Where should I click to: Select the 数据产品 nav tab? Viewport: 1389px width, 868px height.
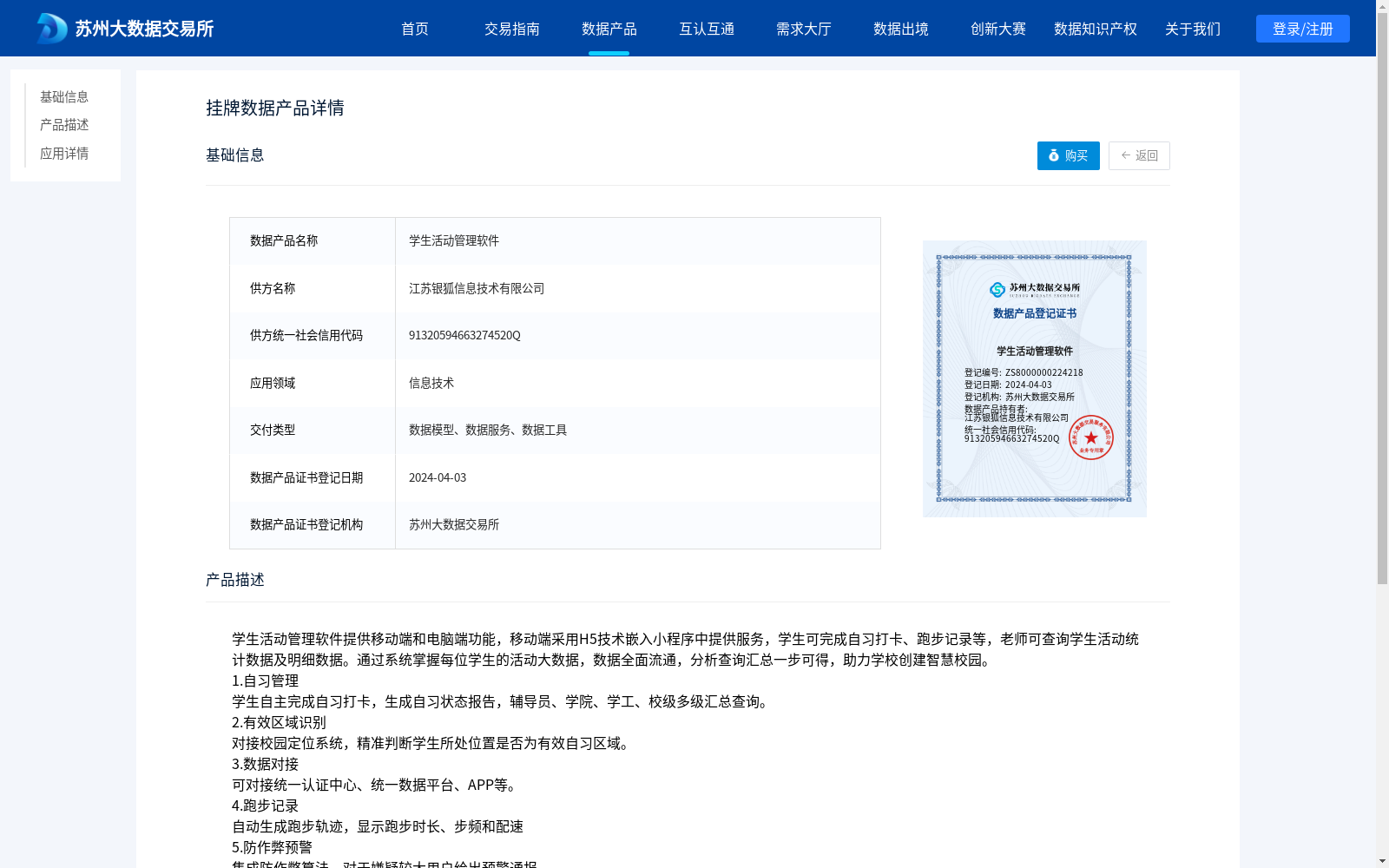click(x=609, y=29)
